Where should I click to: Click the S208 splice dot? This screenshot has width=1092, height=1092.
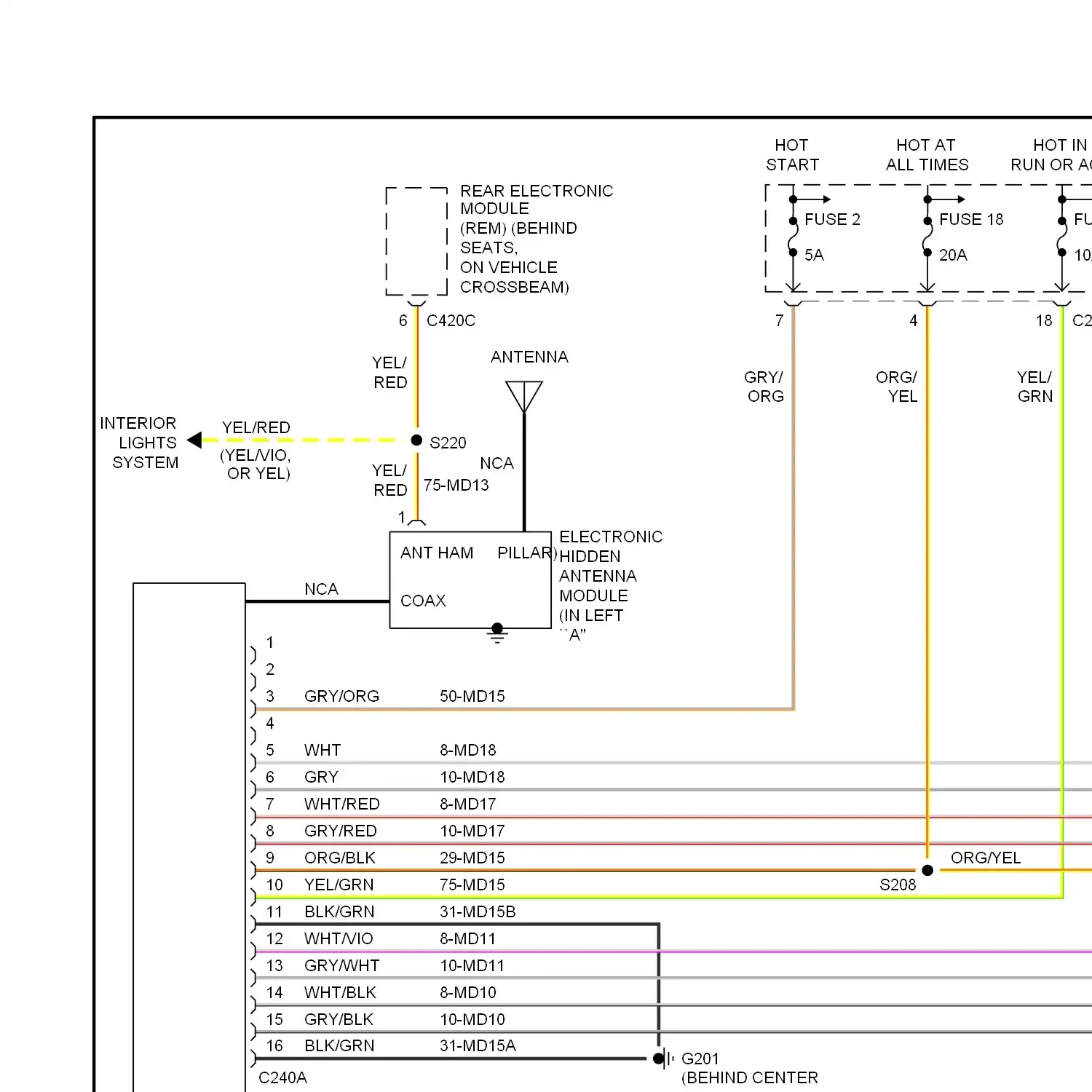927,870
